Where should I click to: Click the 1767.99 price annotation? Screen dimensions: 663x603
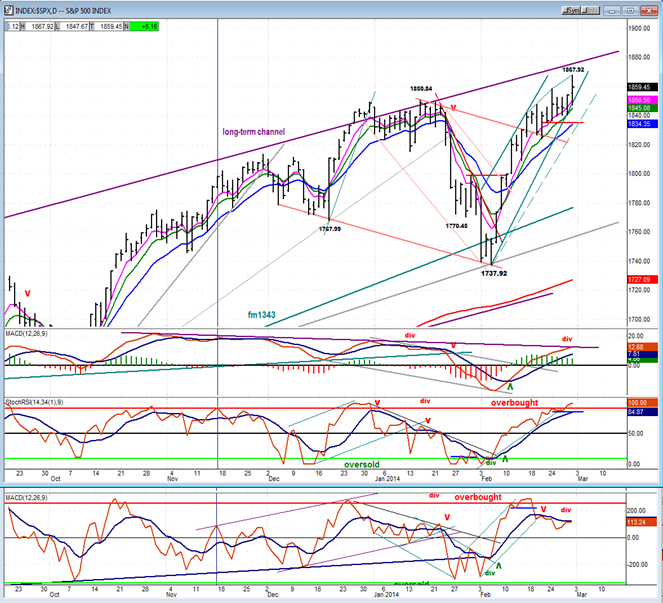329,229
